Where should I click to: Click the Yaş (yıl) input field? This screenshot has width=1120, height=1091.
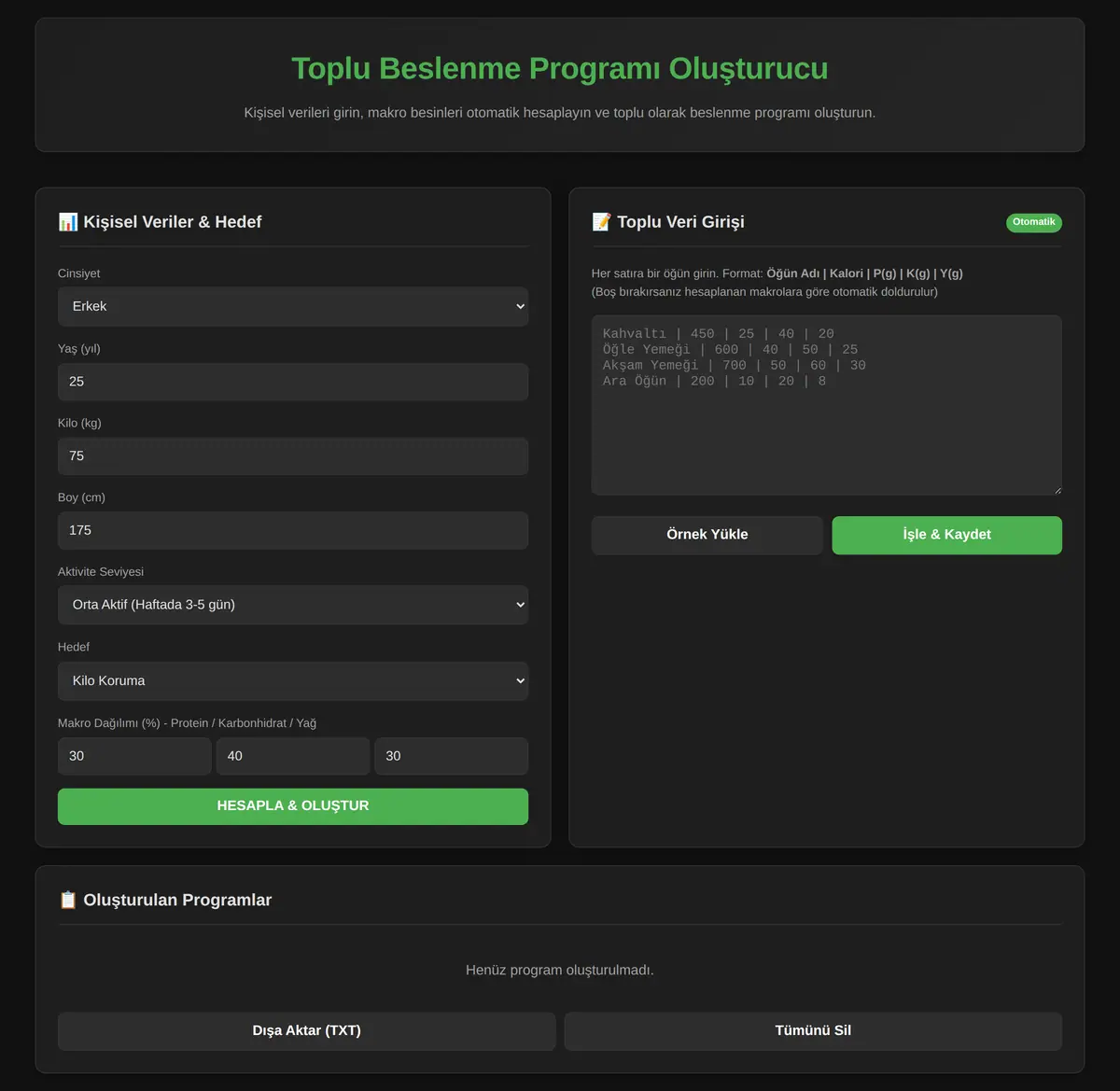pyautogui.click(x=293, y=381)
